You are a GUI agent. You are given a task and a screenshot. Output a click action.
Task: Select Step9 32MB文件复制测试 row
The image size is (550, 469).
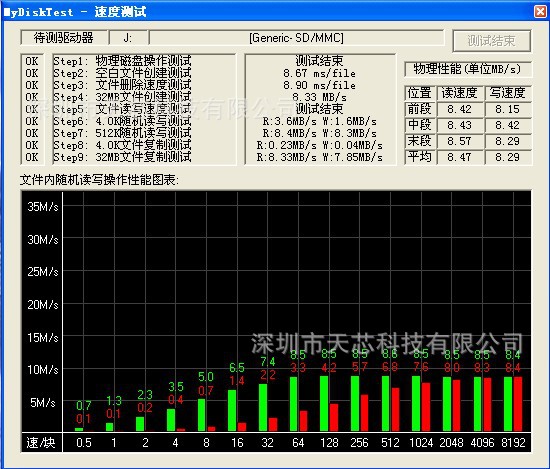[122, 157]
